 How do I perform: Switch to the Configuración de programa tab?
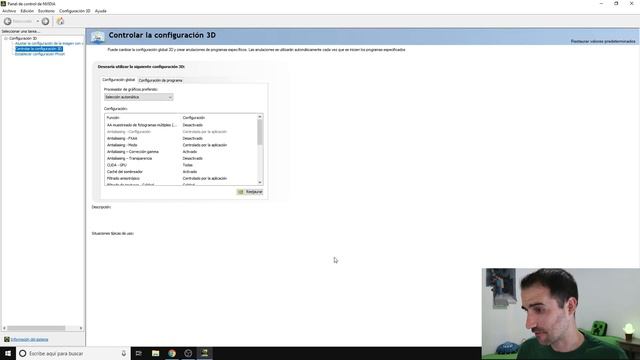(x=160, y=80)
